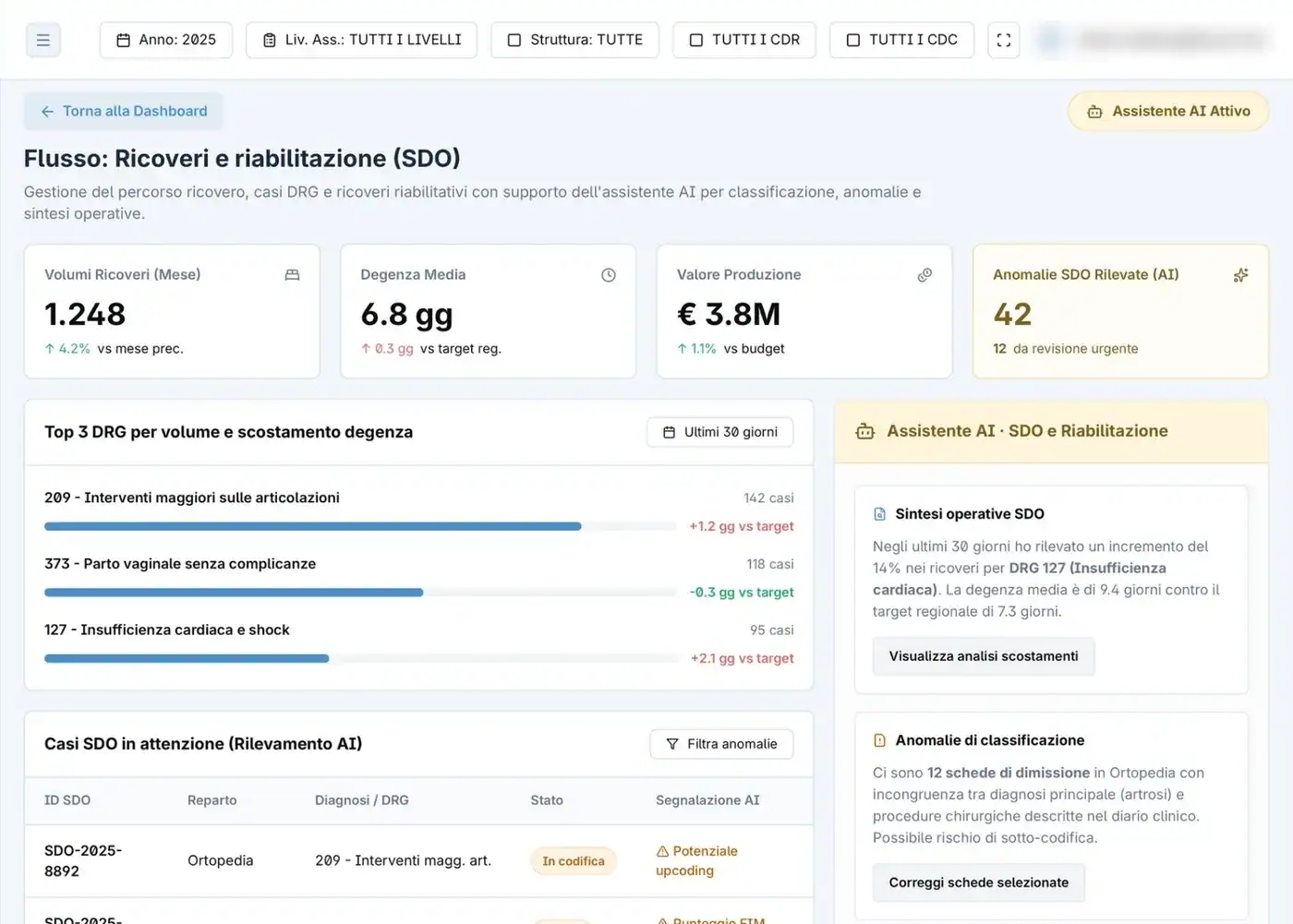Open the Struttura: TUTTE filter
Screen dimensions: 1293x924
point(574,40)
